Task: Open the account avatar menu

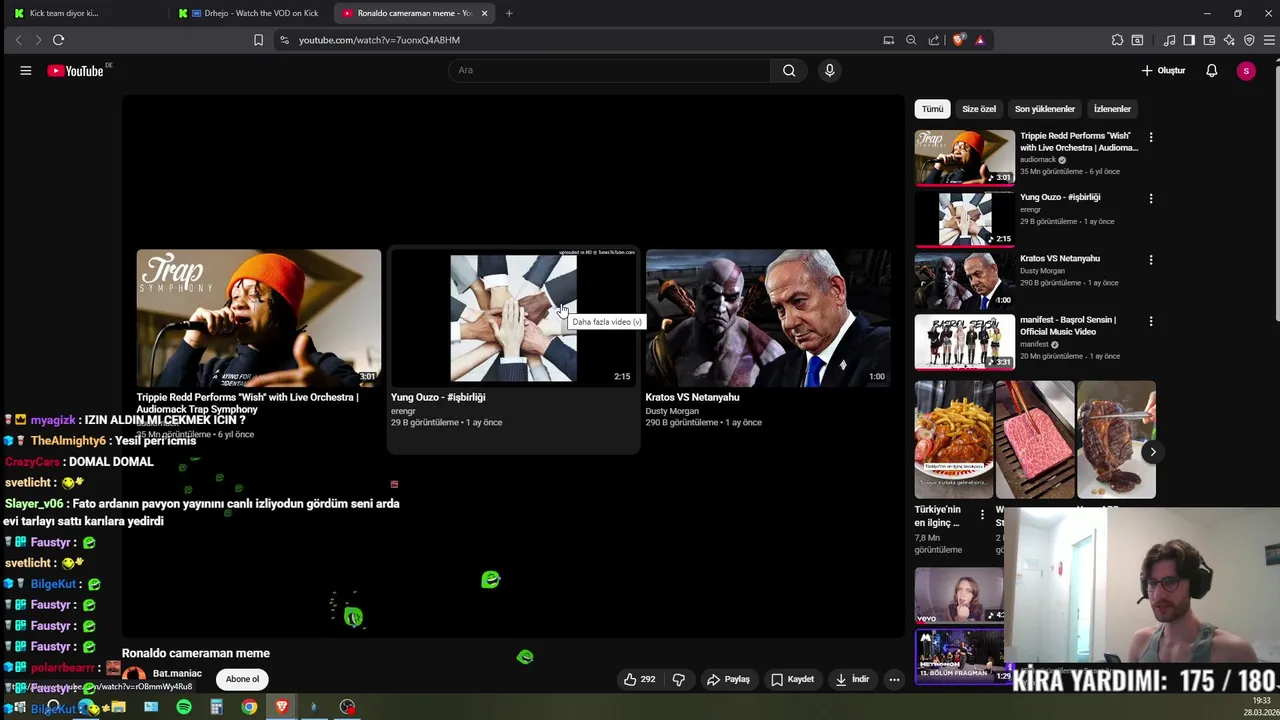Action: coord(1246,70)
